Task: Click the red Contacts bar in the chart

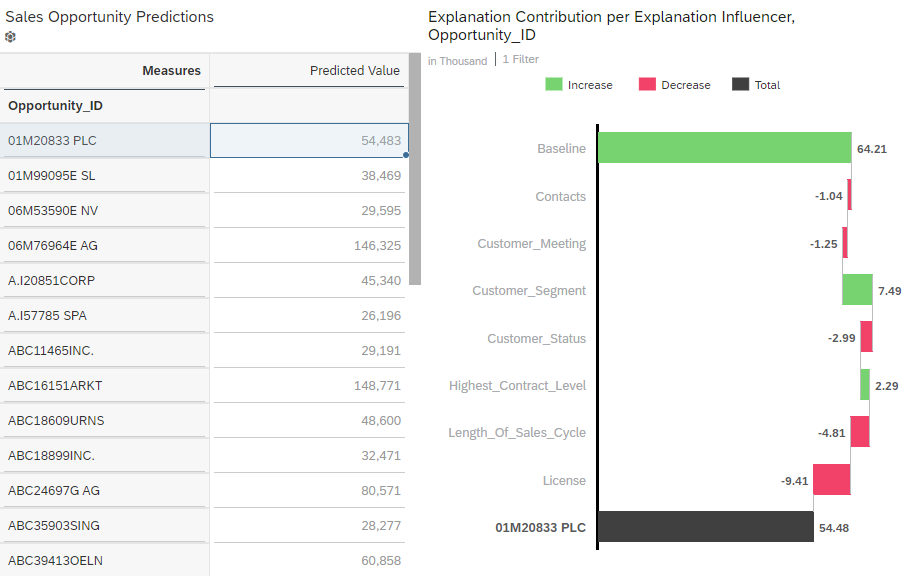Action: [x=850, y=195]
